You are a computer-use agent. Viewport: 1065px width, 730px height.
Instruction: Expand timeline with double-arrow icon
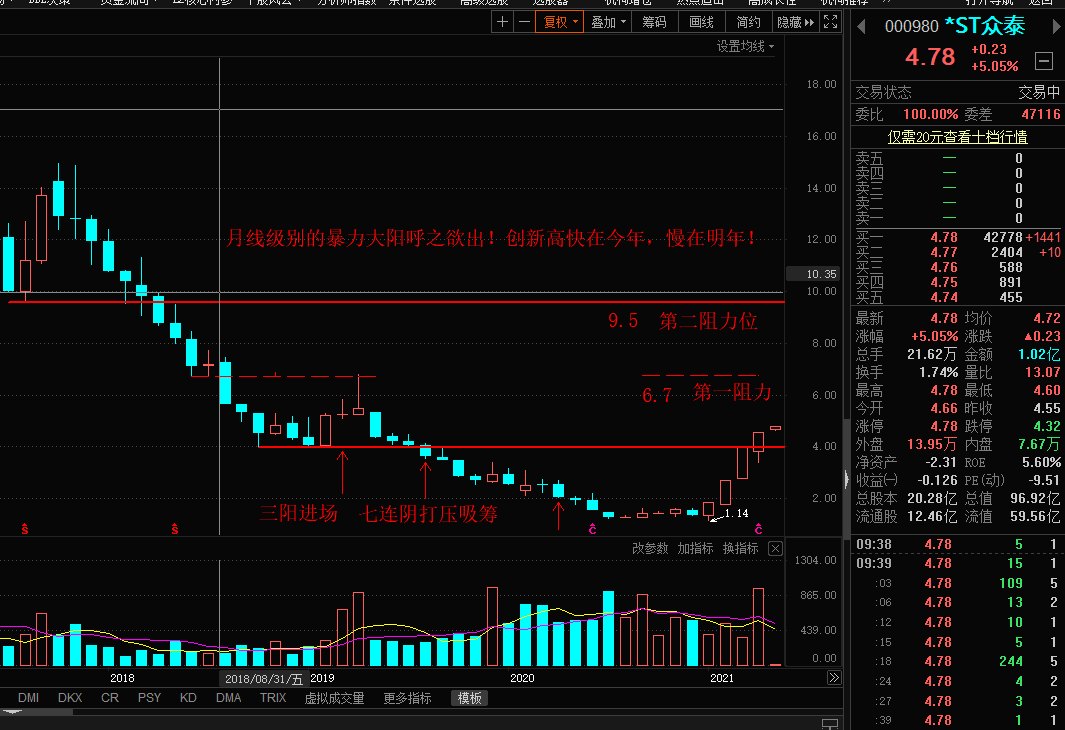834,678
